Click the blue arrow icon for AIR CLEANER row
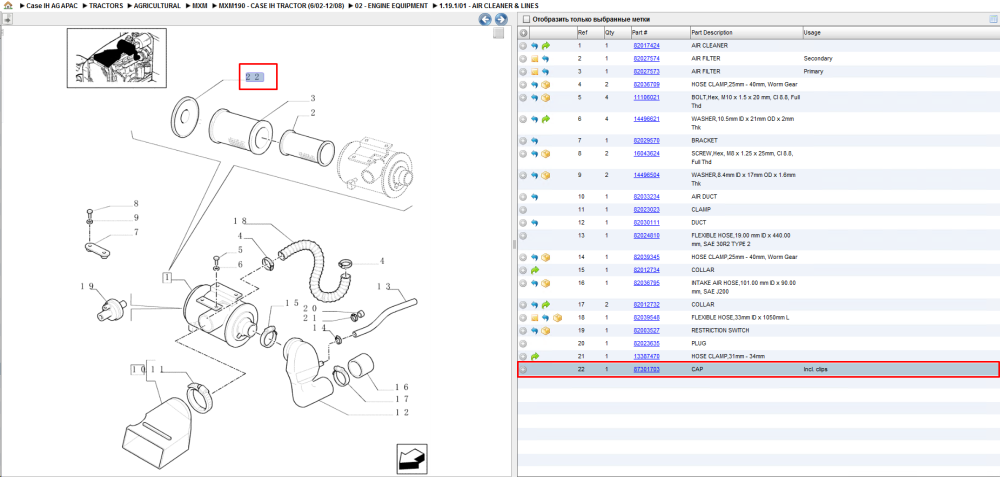The image size is (1000, 477). 534,46
